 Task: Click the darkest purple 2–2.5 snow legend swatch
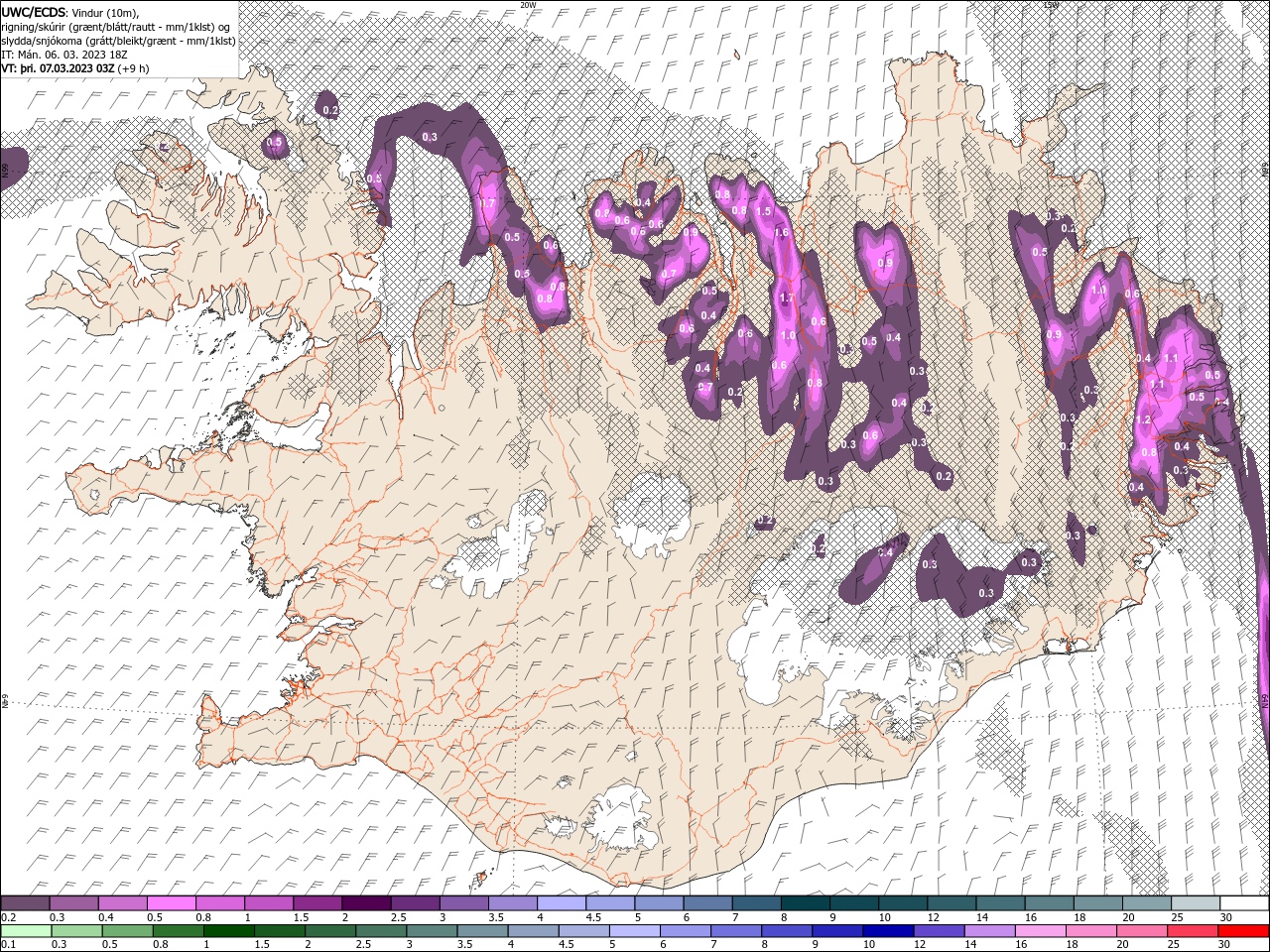click(x=366, y=903)
